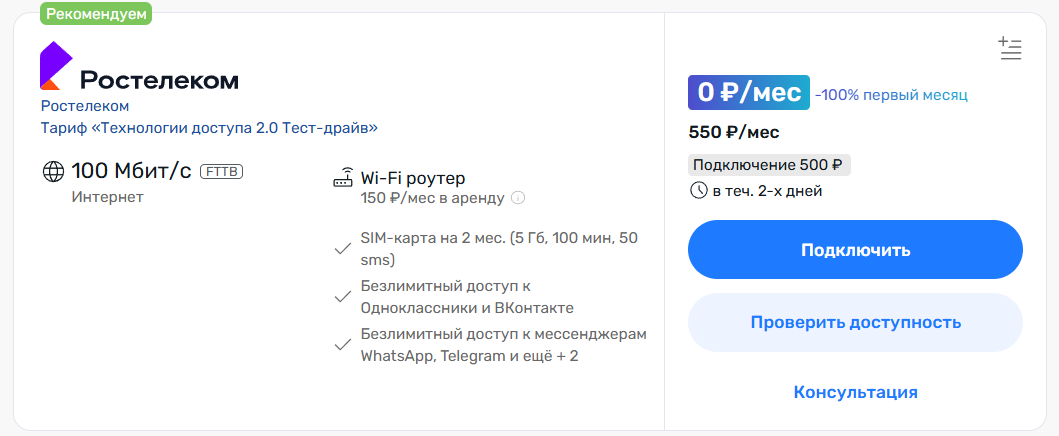Click the FTTB technology tag

coord(221,171)
